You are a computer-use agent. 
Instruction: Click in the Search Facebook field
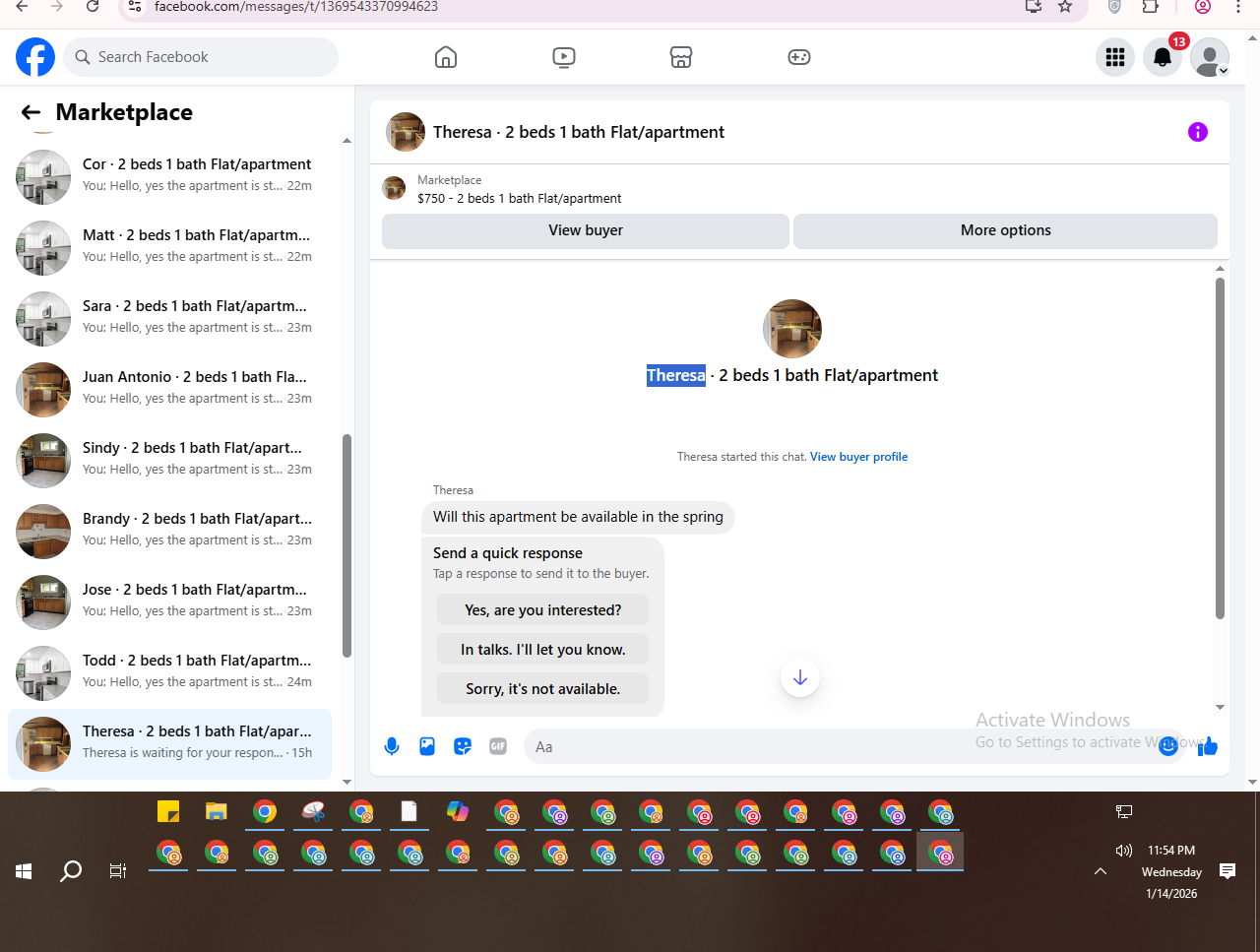201,57
